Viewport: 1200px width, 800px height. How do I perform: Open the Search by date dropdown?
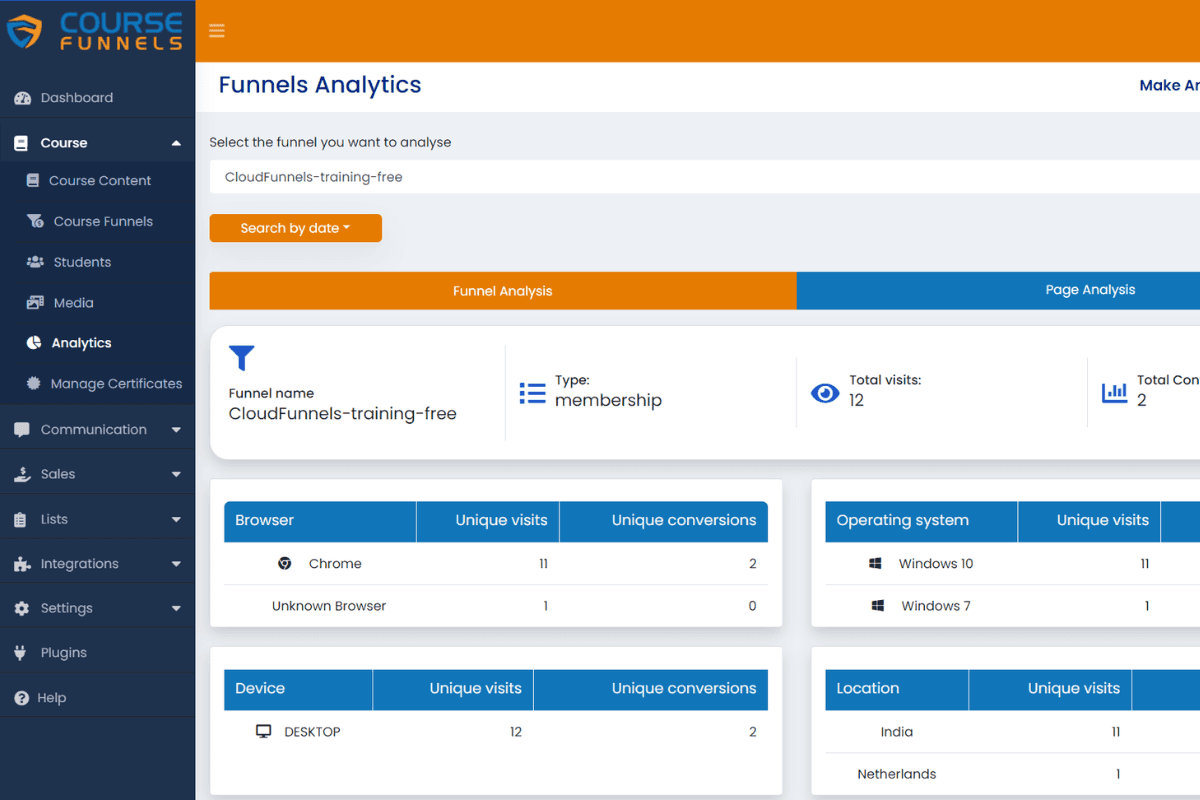point(295,228)
